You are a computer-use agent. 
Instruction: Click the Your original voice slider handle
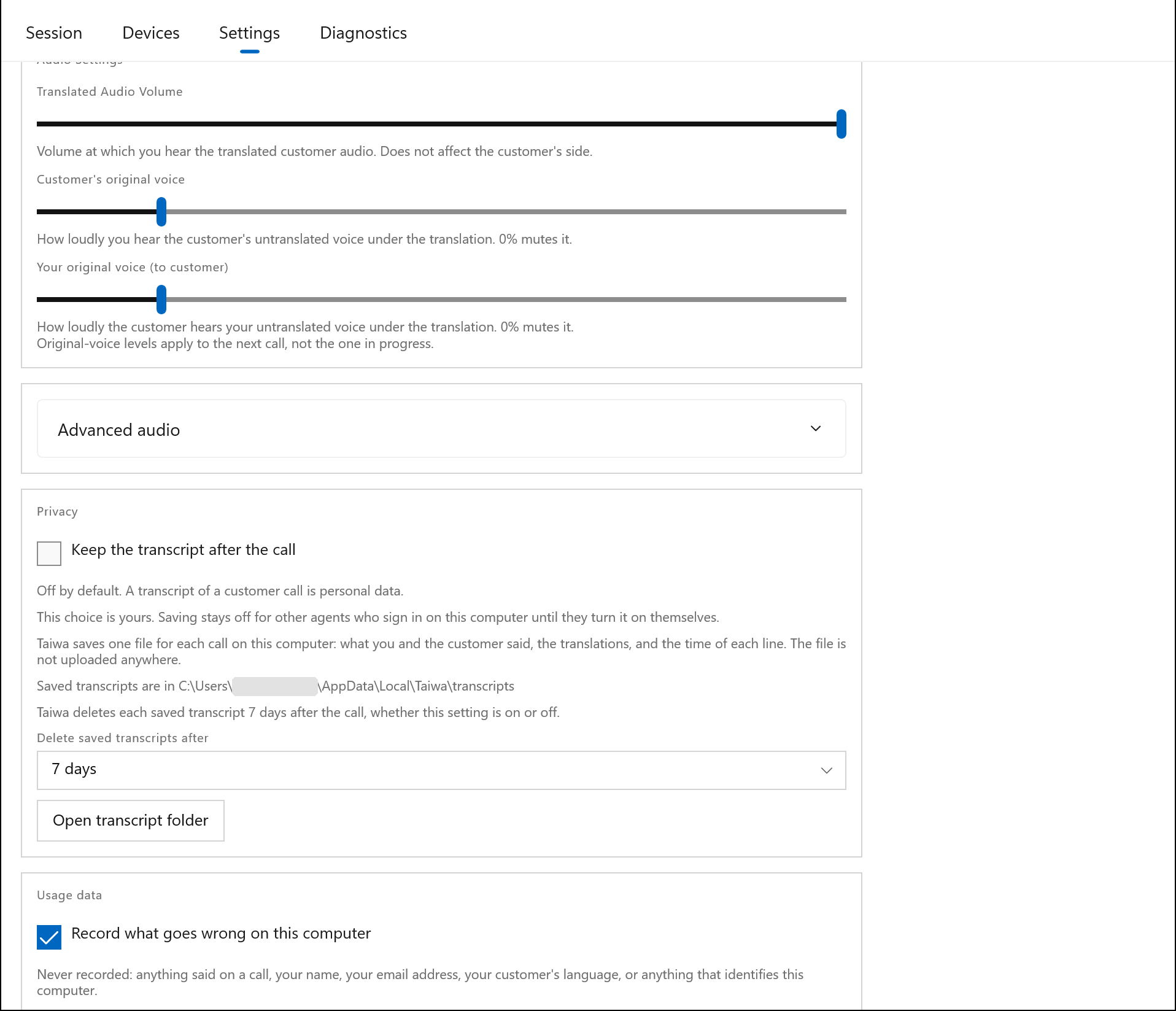pos(161,300)
